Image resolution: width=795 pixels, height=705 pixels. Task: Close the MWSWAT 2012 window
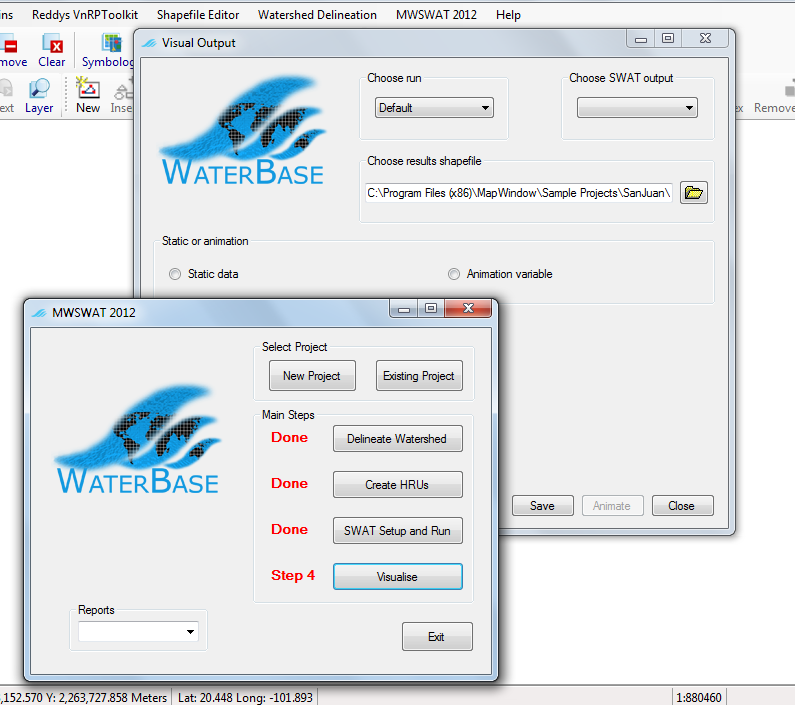(468, 308)
